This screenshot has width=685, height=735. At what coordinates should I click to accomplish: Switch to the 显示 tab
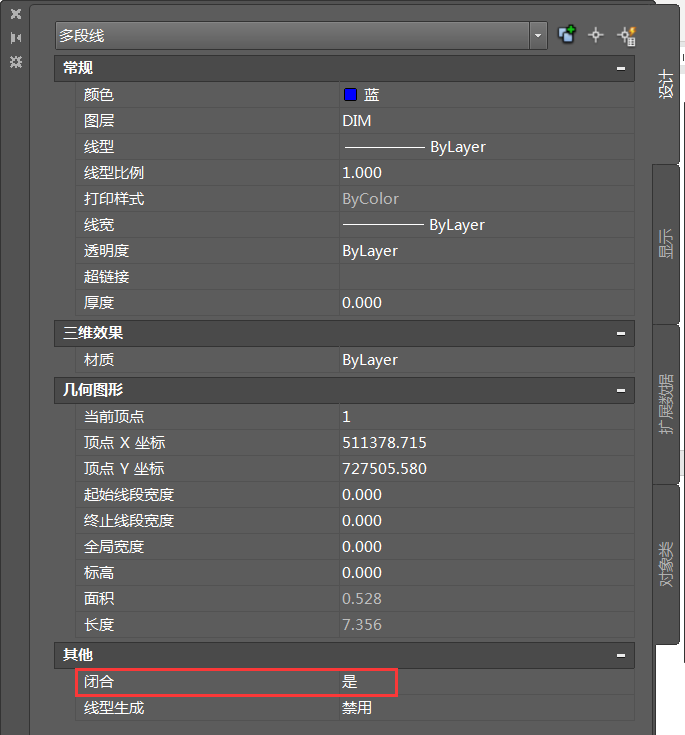click(666, 244)
